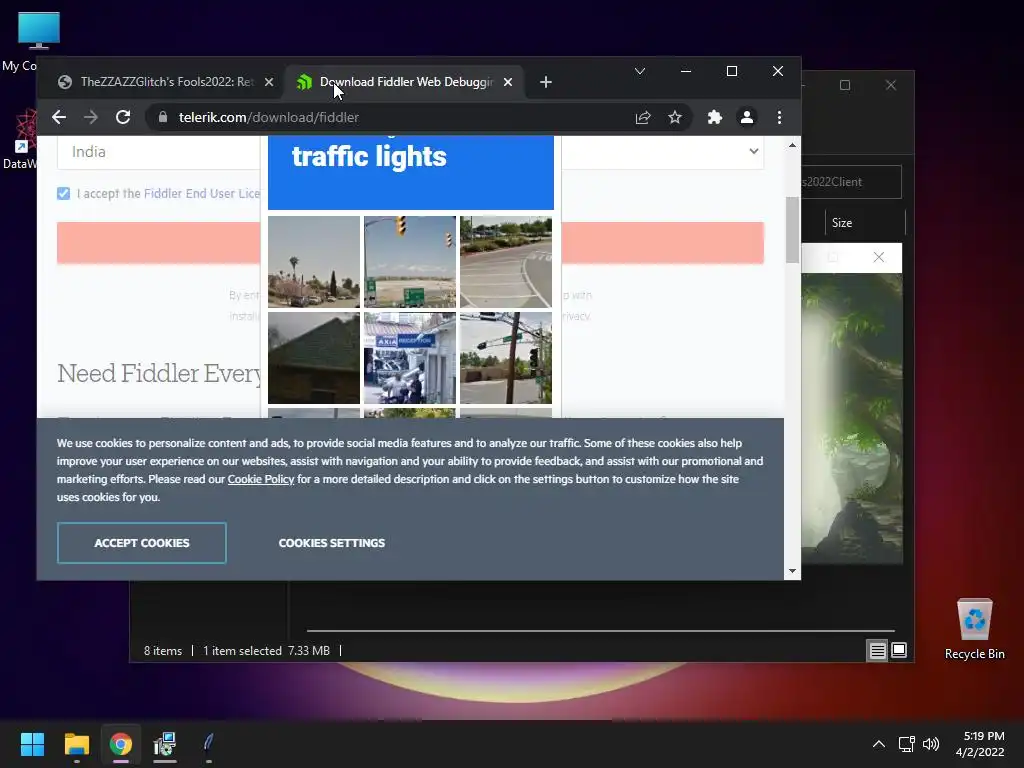Click the vertical scrollbar thumb in Chrome

792,230
